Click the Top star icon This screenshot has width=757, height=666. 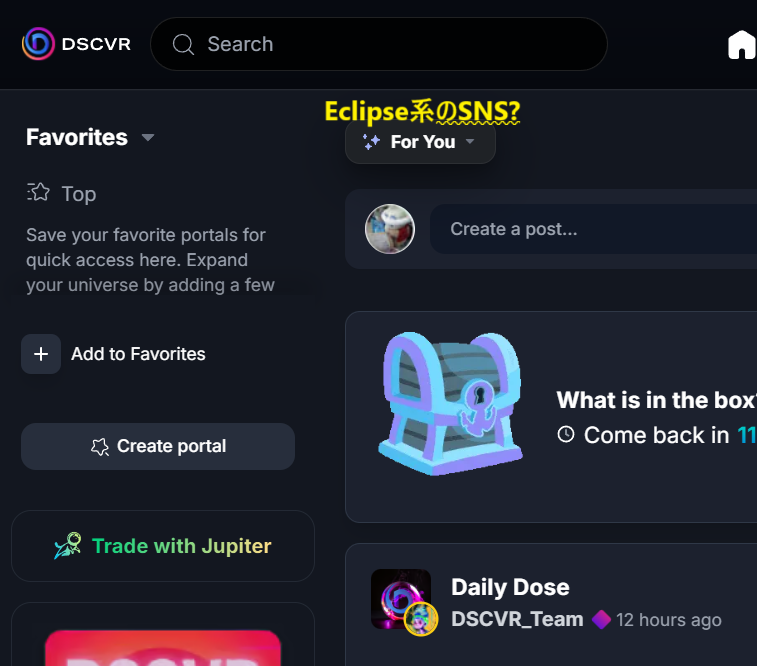(38, 192)
